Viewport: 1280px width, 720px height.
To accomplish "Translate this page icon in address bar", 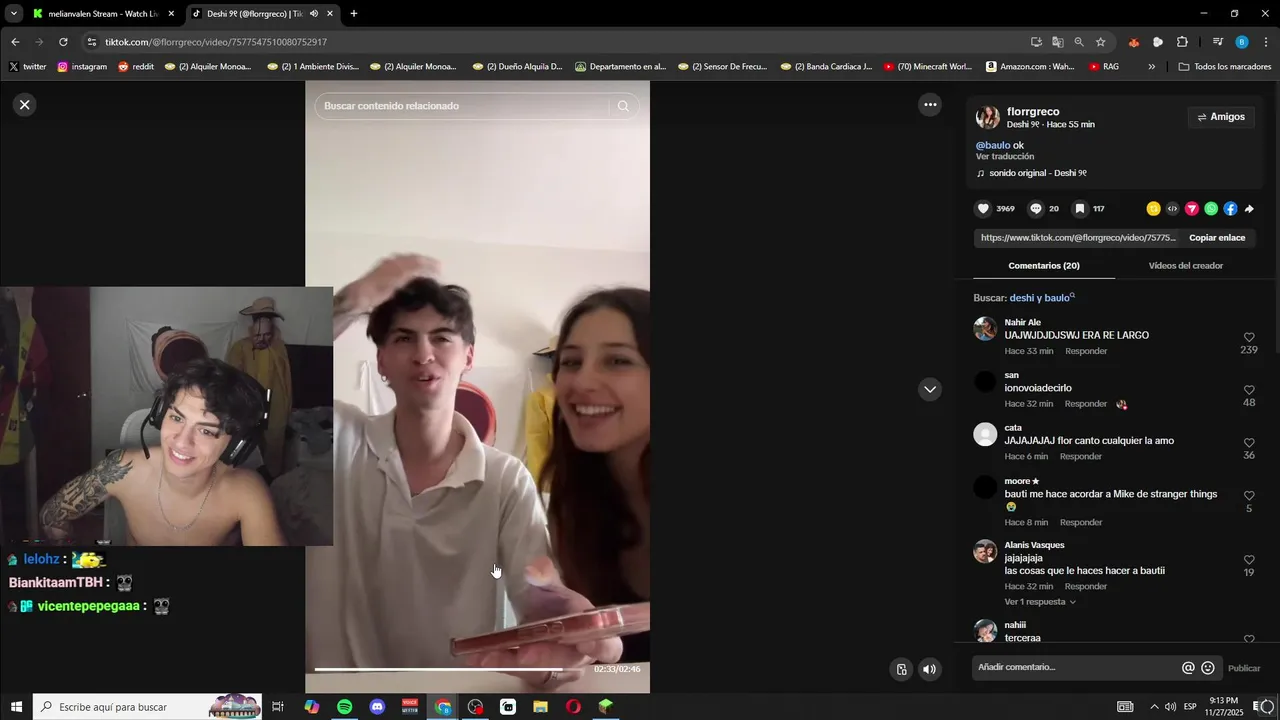I will [1058, 42].
